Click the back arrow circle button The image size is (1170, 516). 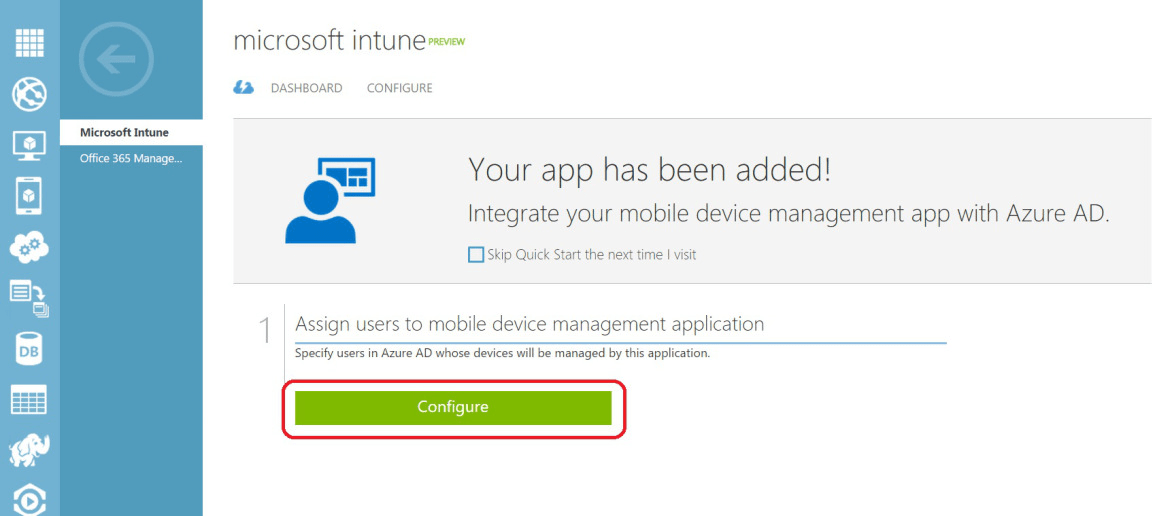coord(116,60)
